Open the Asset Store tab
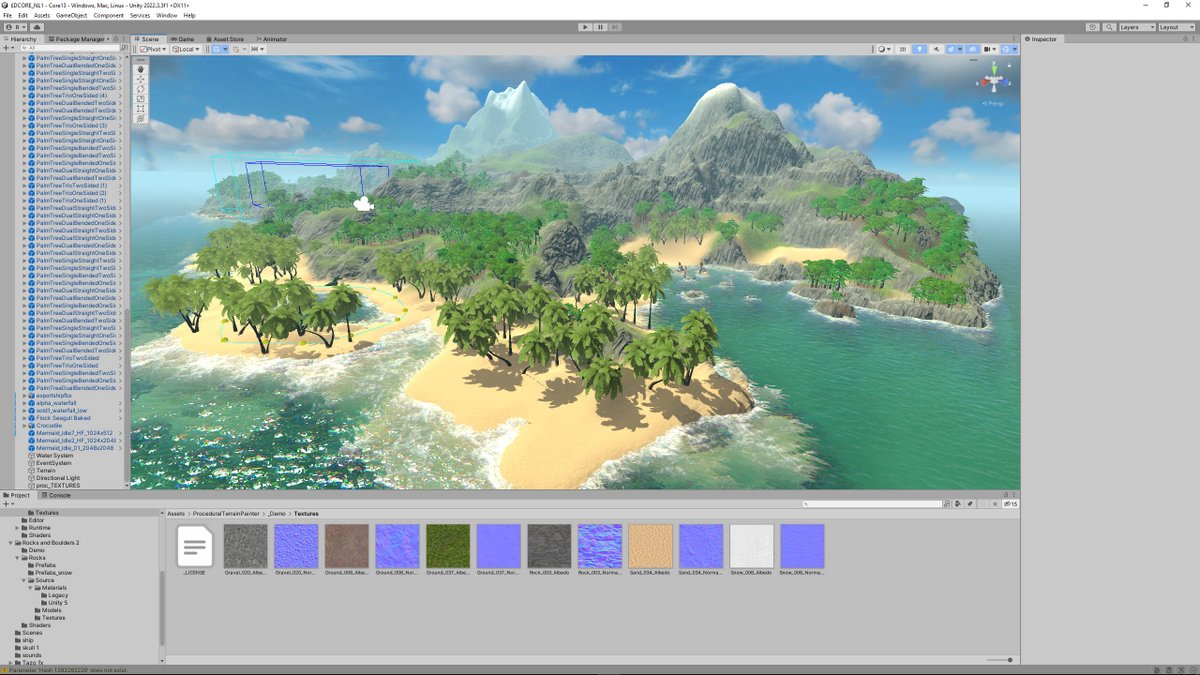 point(226,39)
